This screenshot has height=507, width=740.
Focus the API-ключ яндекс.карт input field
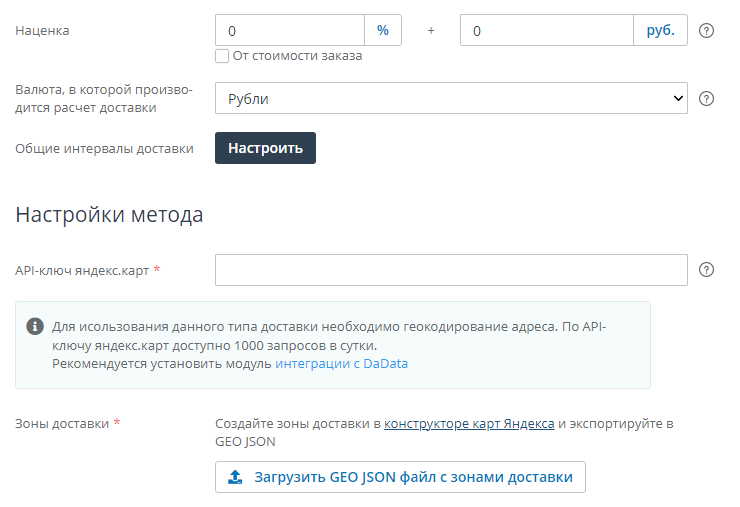coord(450,270)
